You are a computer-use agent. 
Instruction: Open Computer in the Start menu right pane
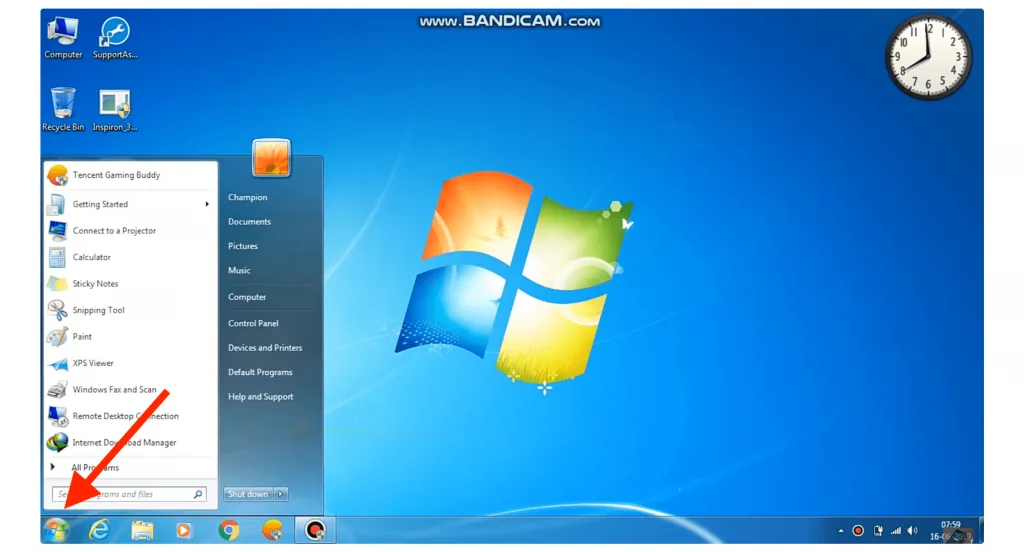click(x=247, y=297)
